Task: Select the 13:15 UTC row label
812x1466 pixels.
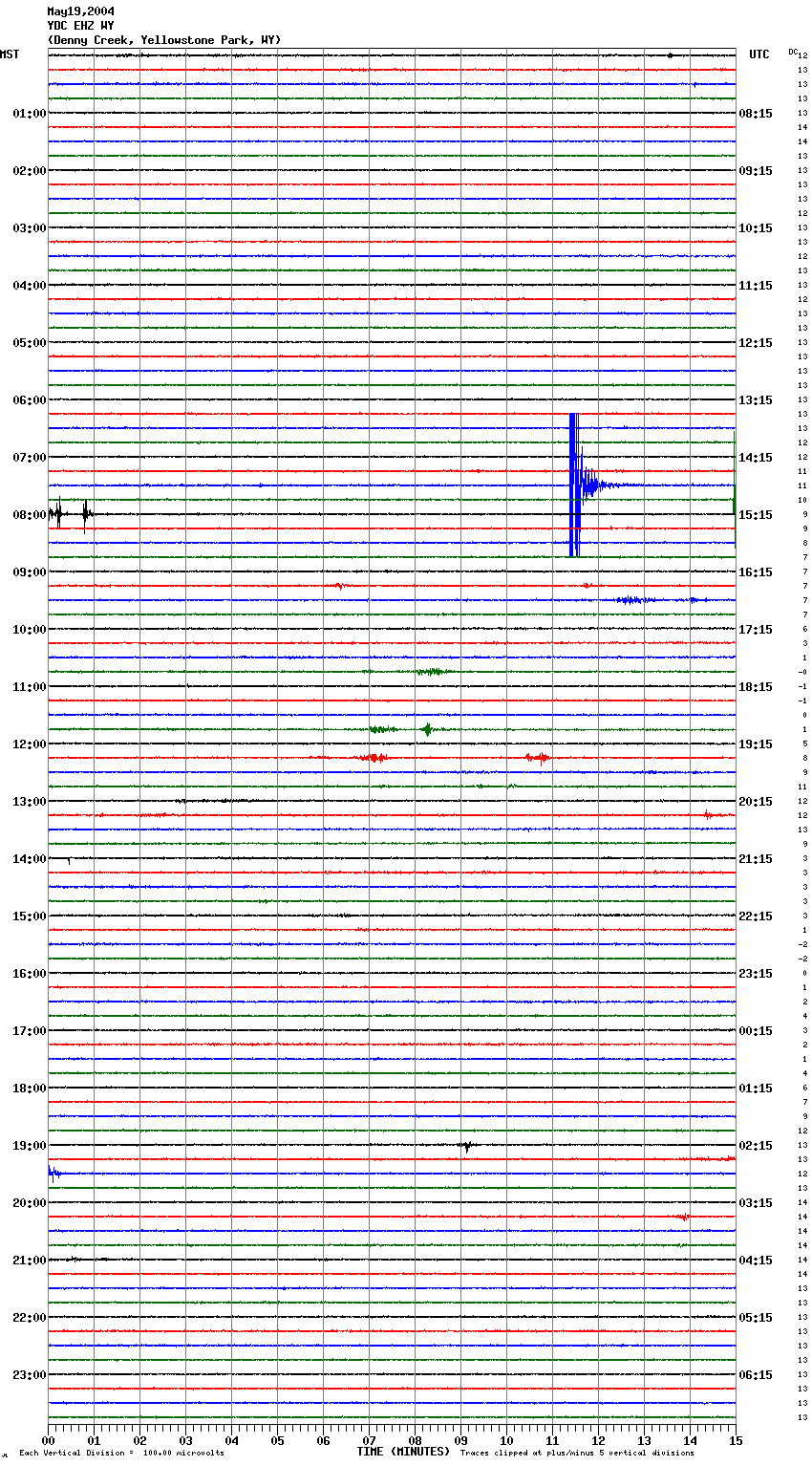Action: [756, 400]
